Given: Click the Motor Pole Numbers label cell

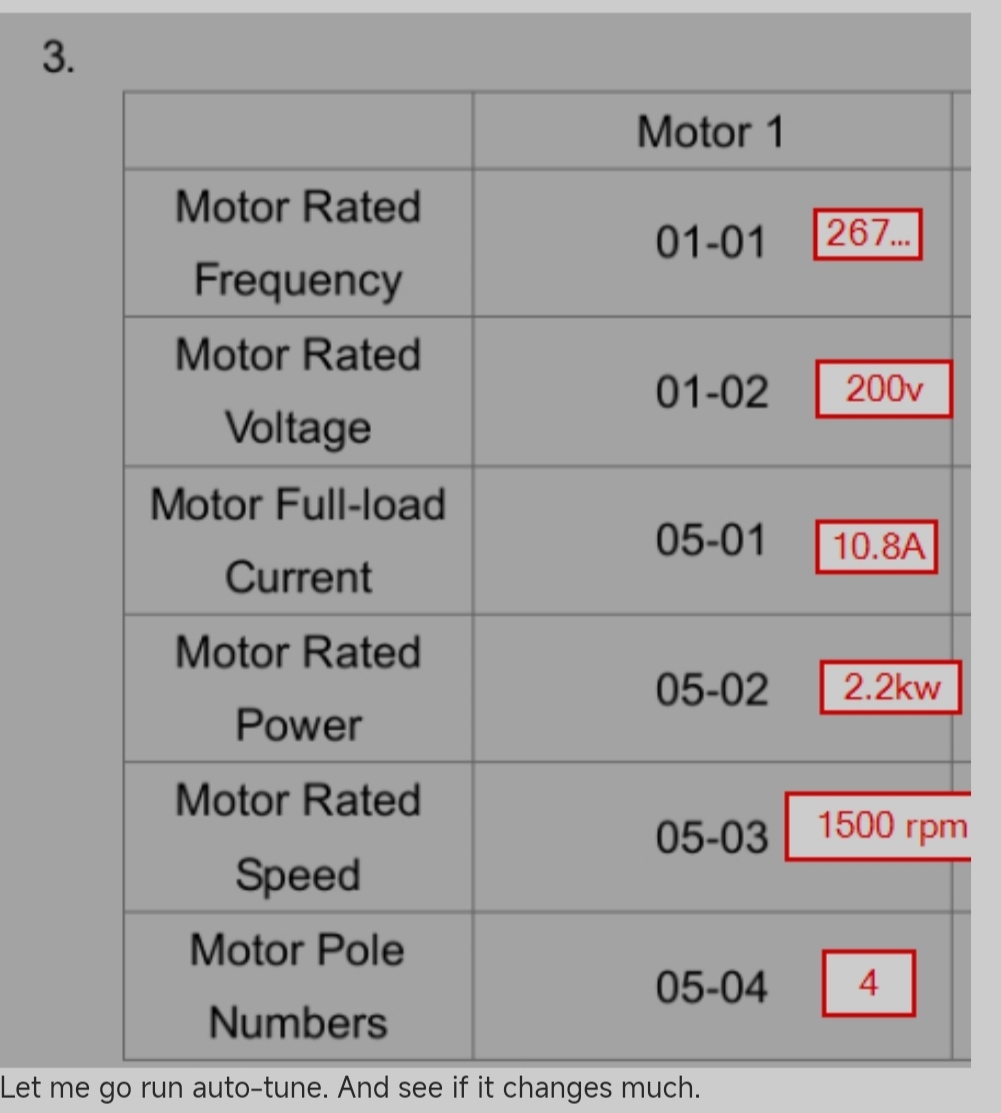Looking at the screenshot, I should tap(298, 986).
